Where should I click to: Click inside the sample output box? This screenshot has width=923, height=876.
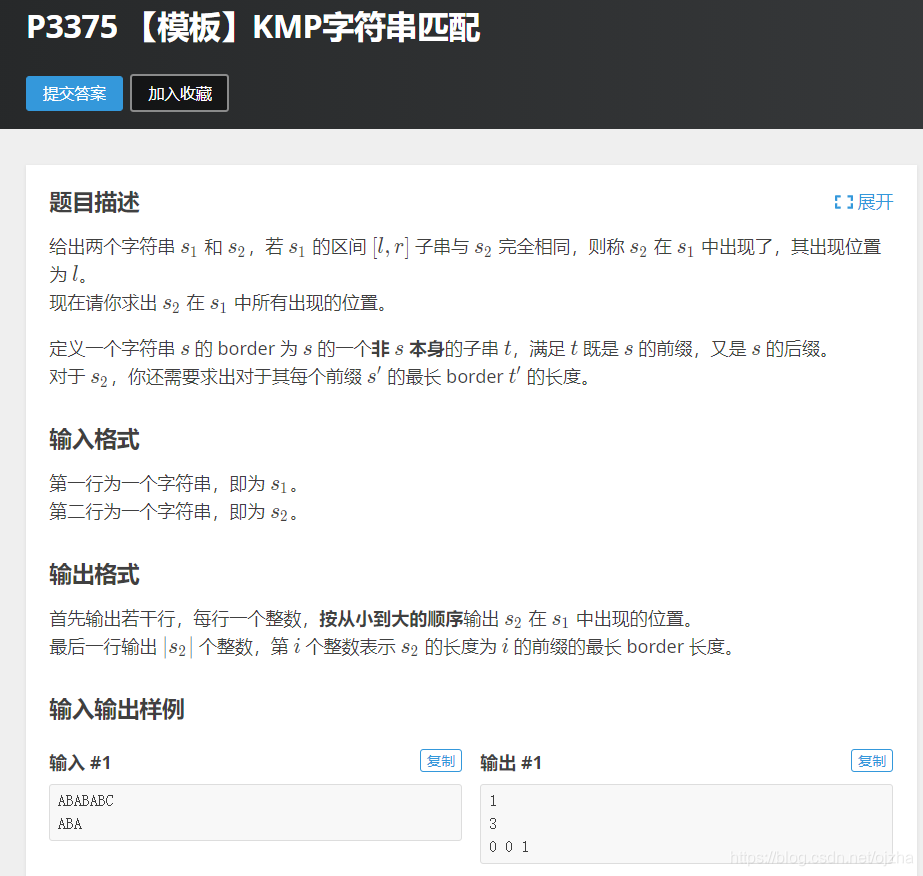pyautogui.click(x=686, y=824)
